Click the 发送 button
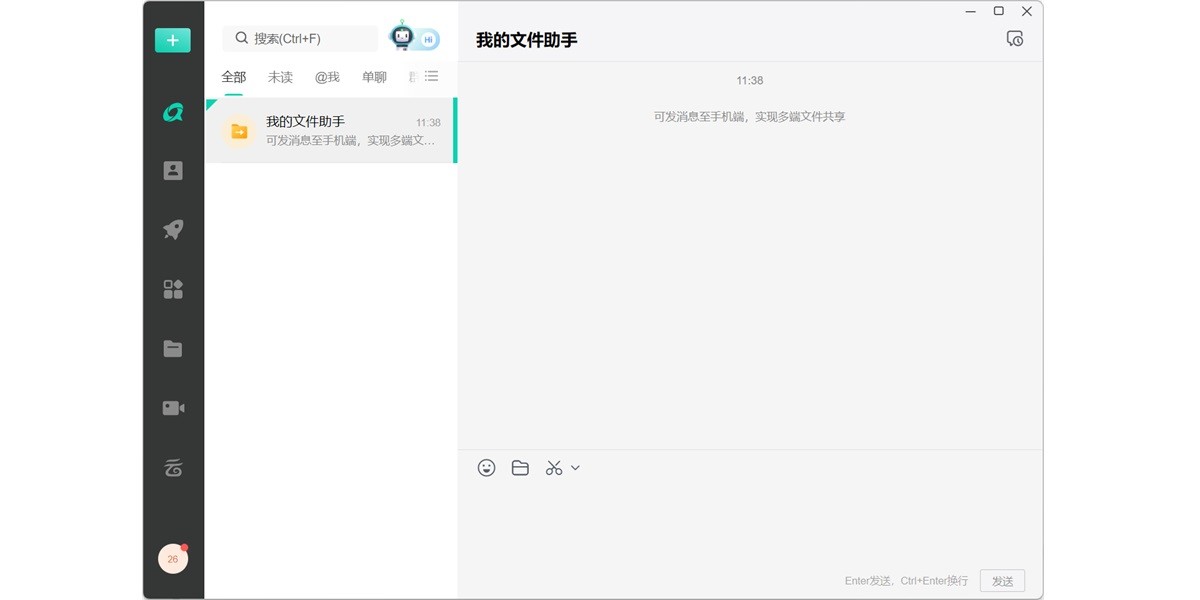 tap(1002, 581)
